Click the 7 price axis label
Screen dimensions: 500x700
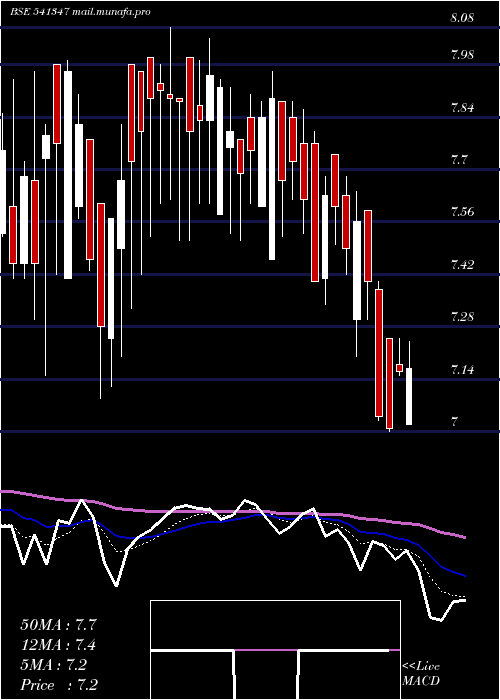point(454,421)
